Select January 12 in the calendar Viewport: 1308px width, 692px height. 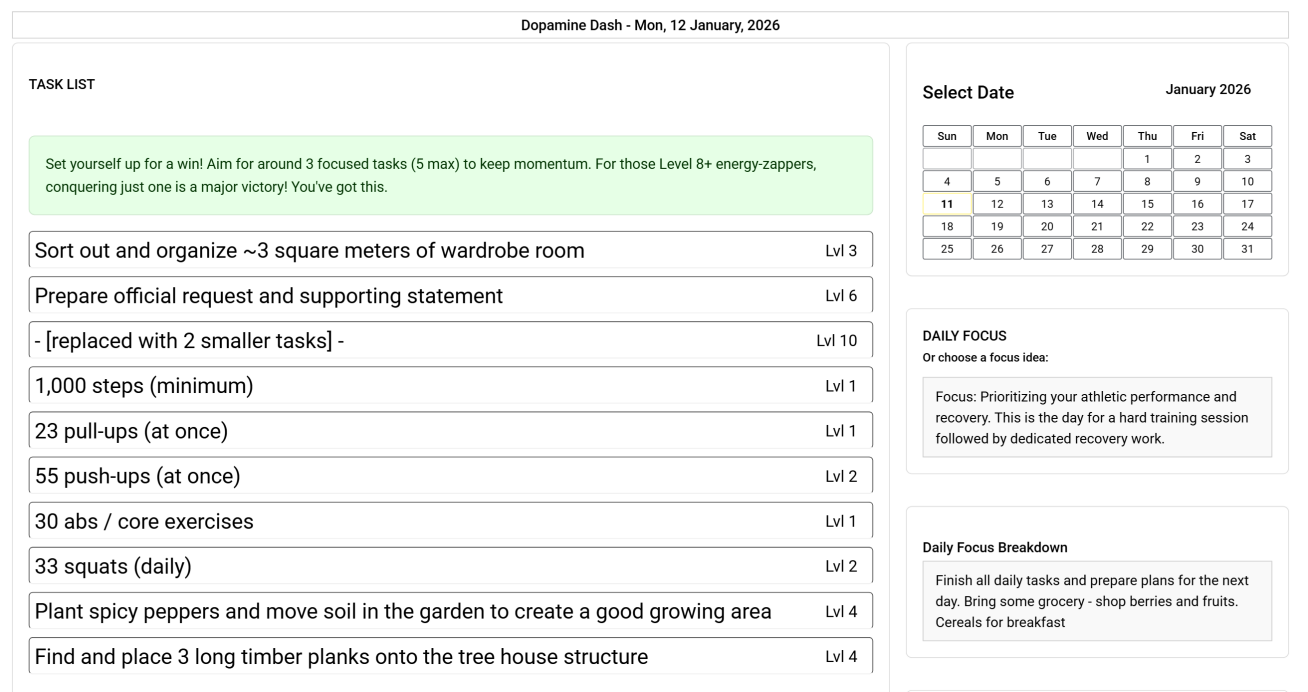click(x=997, y=204)
